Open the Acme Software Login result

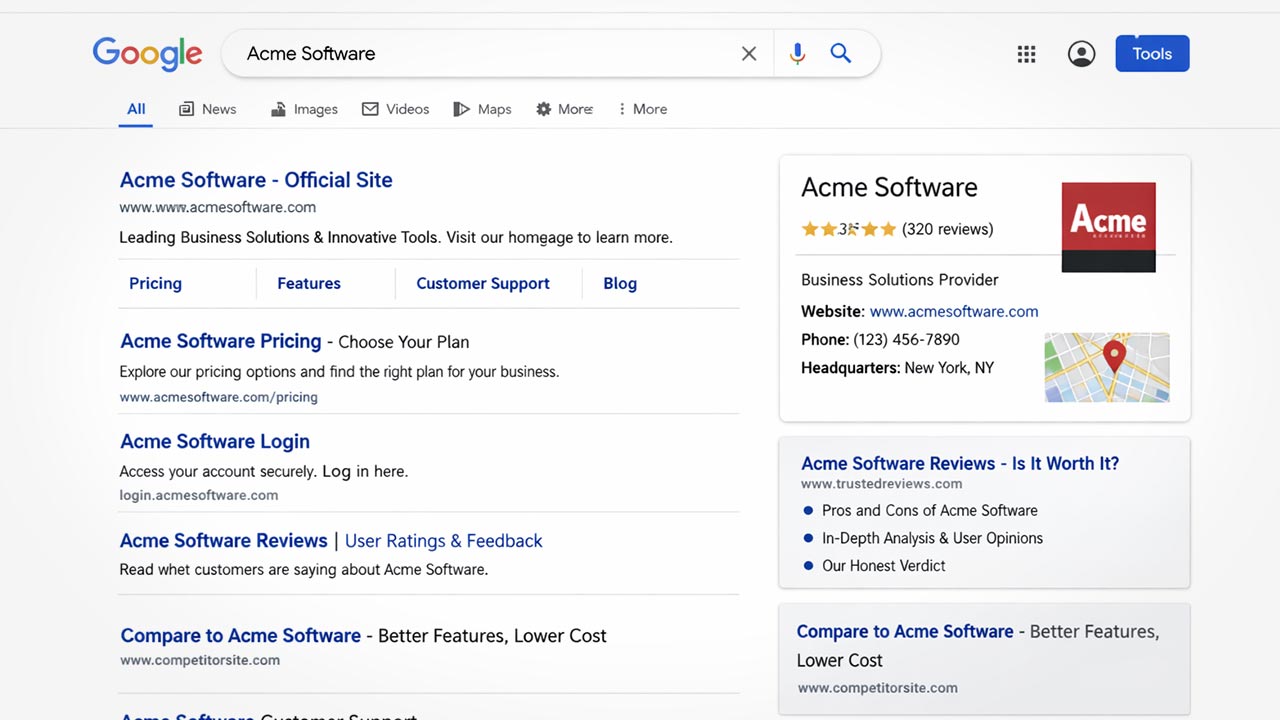(215, 441)
